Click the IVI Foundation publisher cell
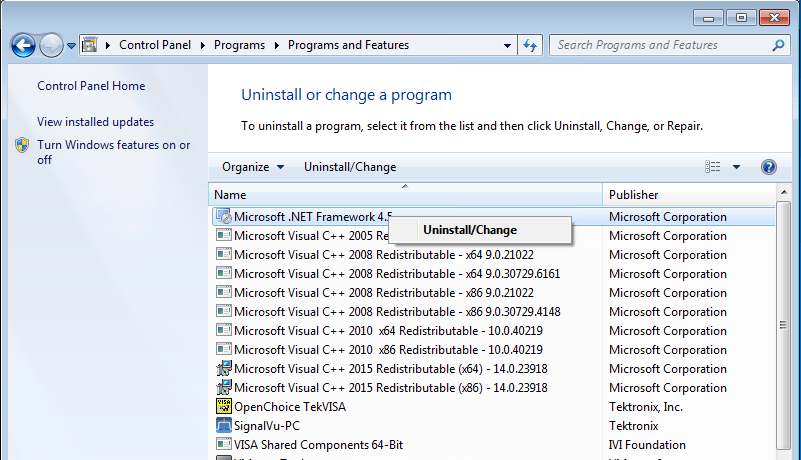This screenshot has height=460, width=801. 647,445
